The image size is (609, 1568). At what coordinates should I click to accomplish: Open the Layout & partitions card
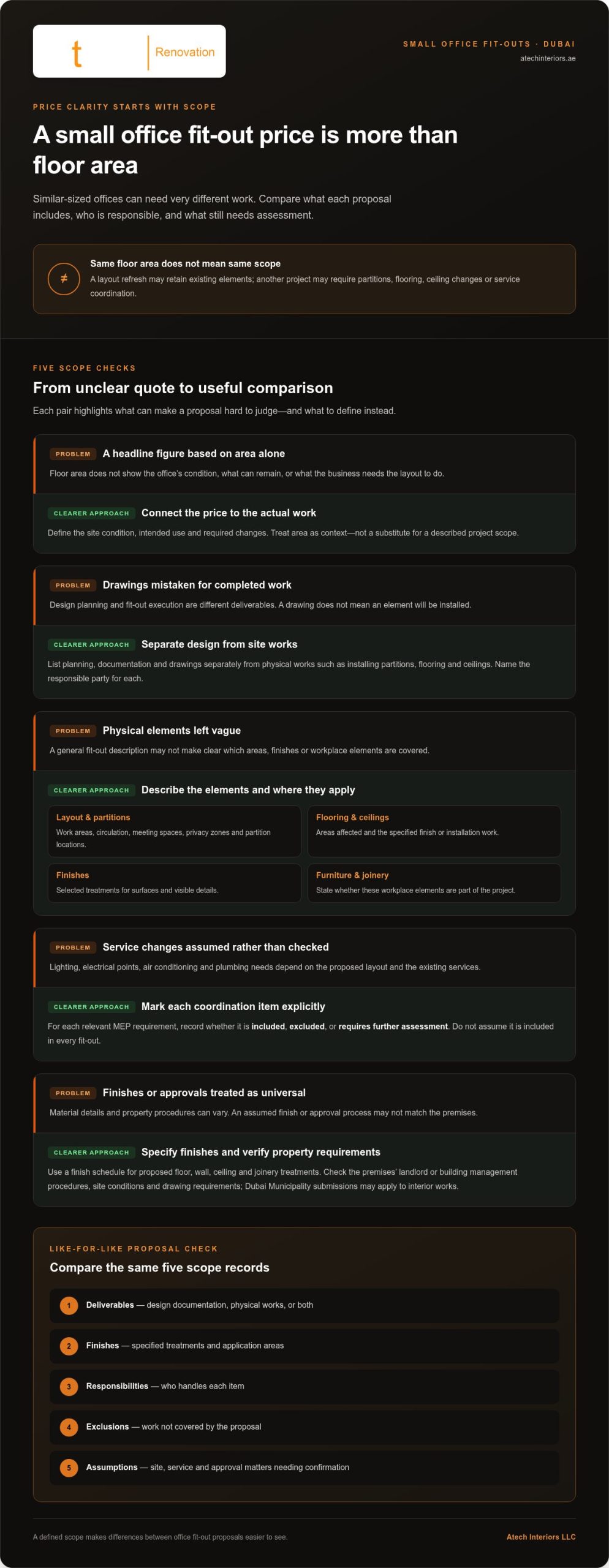pyautogui.click(x=174, y=831)
